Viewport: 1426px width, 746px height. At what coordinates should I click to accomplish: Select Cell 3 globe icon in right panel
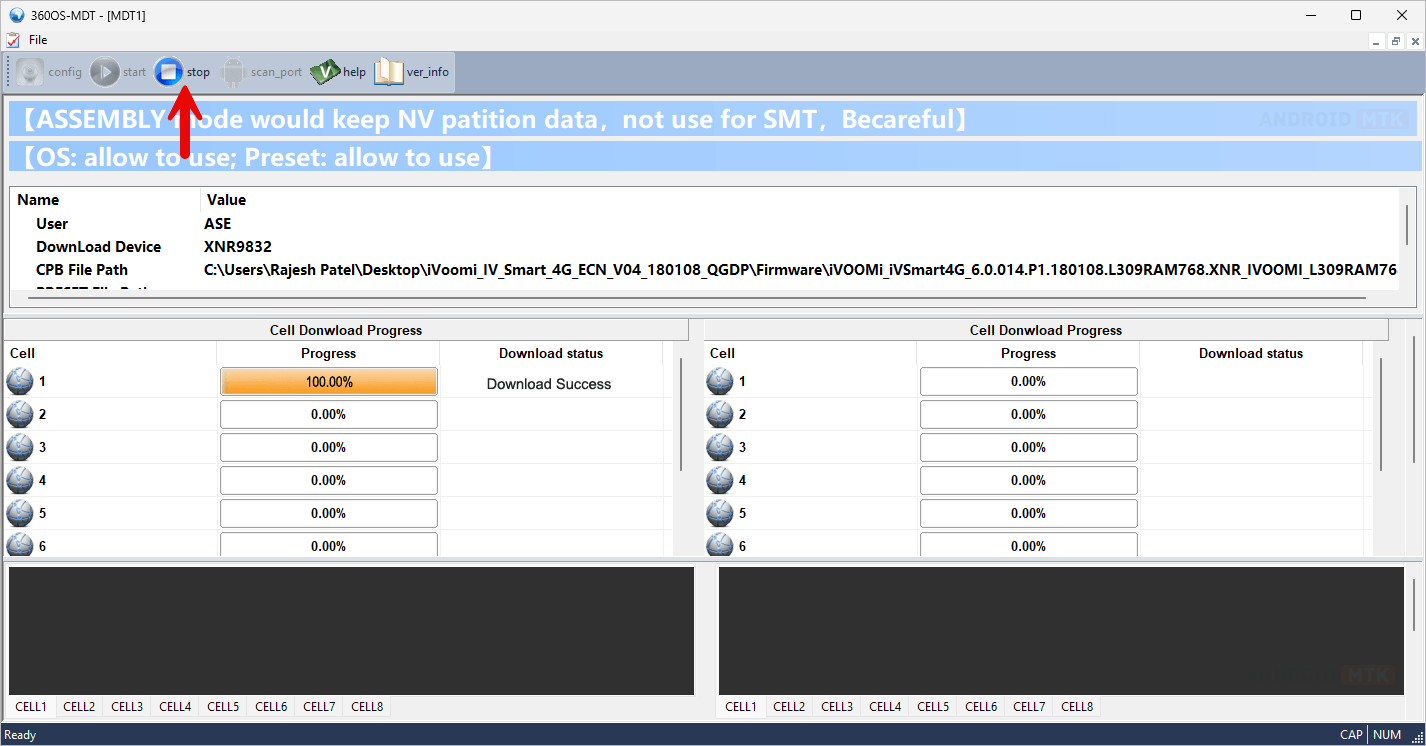pyautogui.click(x=720, y=448)
